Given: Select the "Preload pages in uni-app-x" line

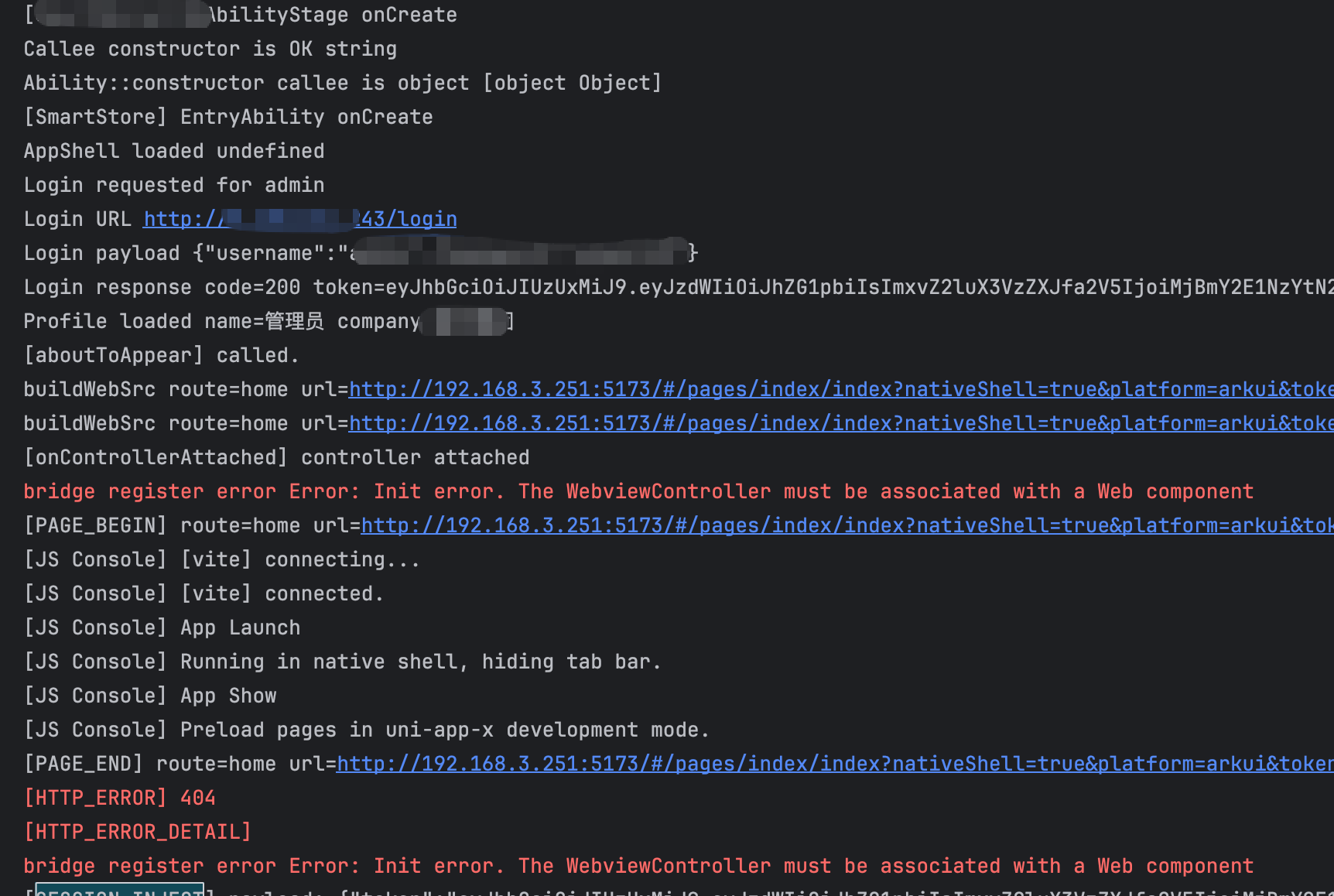Looking at the screenshot, I should tap(366, 730).
